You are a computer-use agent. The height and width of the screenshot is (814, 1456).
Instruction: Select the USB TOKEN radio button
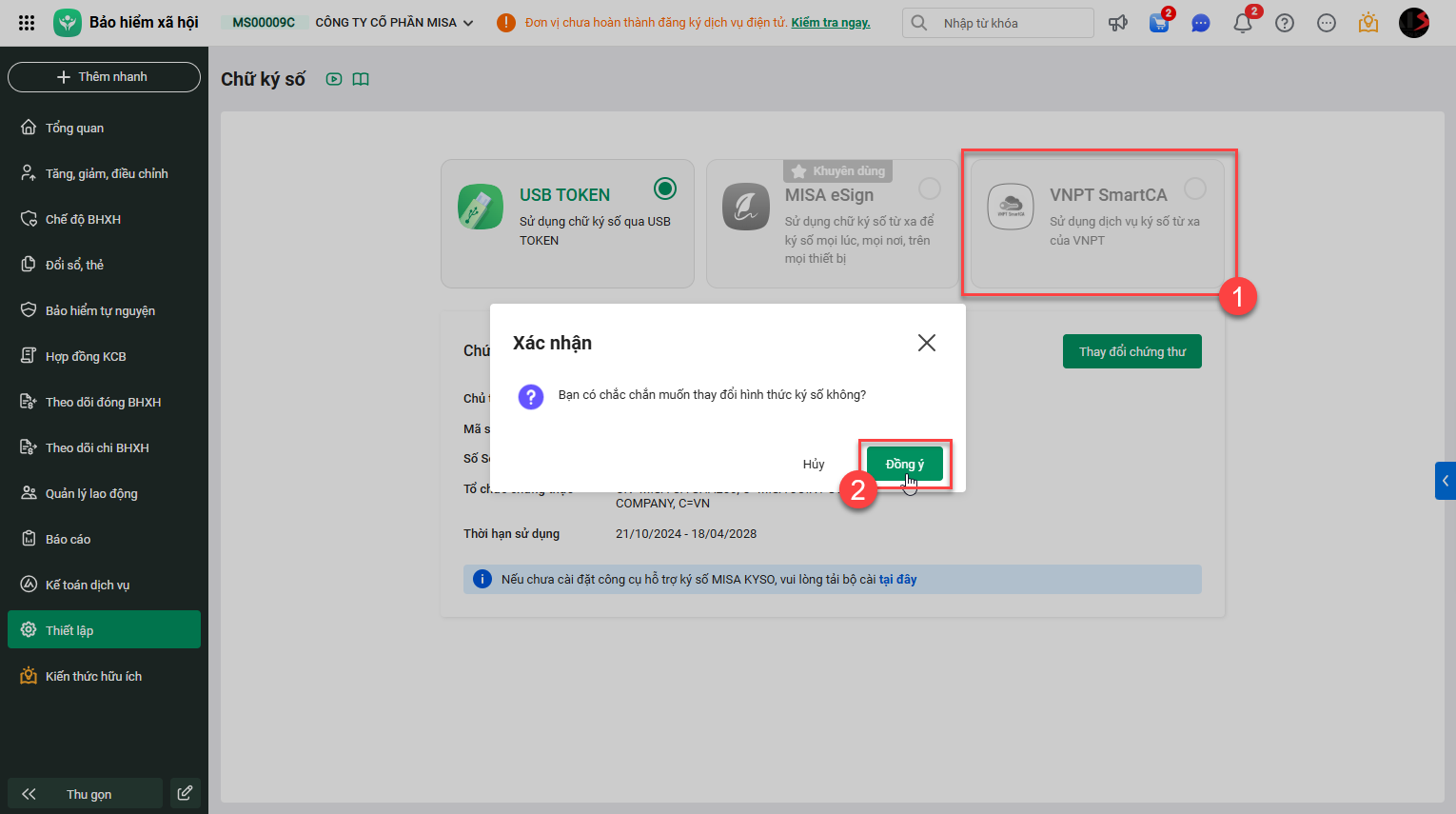point(665,189)
